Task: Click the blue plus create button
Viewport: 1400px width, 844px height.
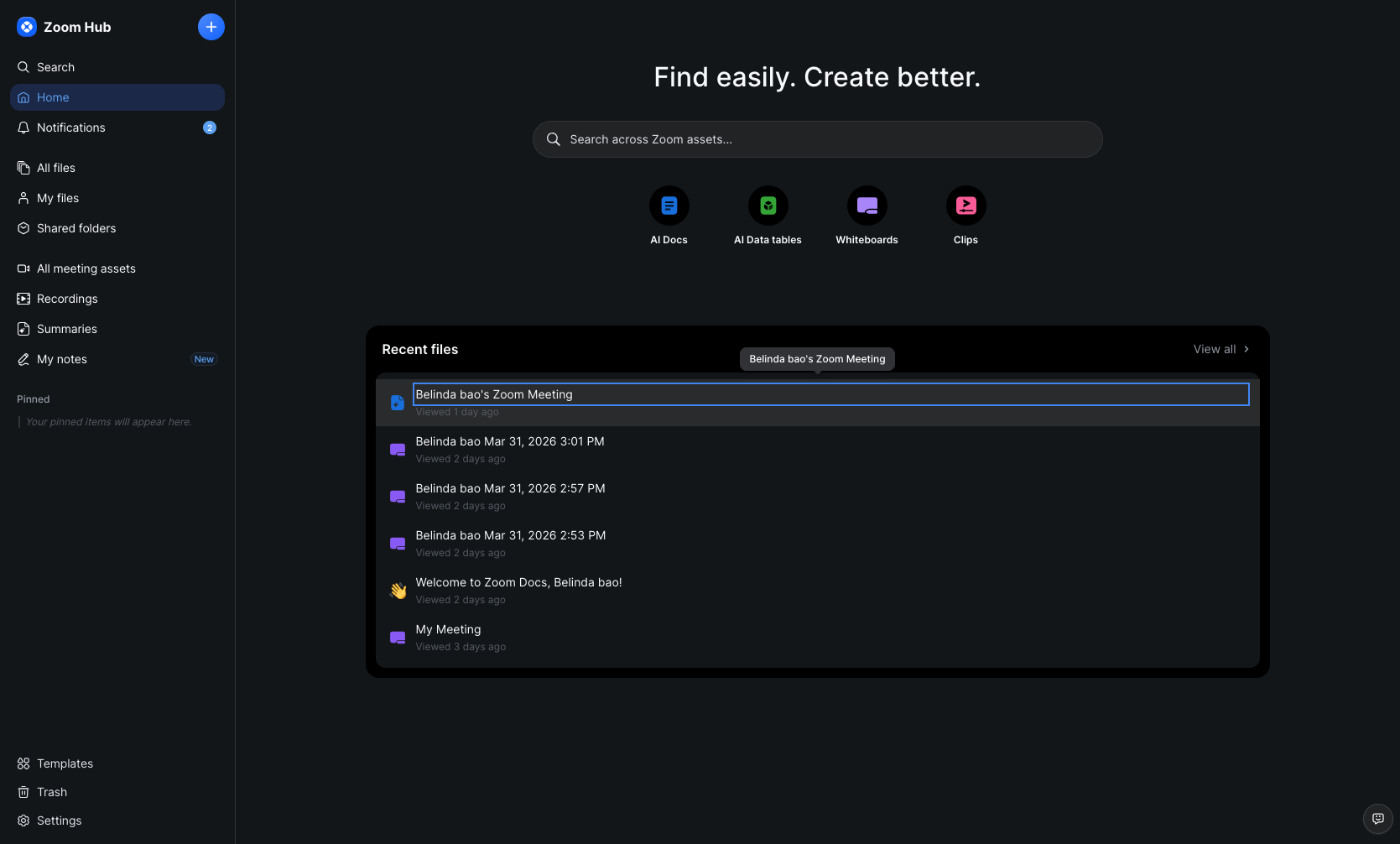Action: click(x=211, y=27)
